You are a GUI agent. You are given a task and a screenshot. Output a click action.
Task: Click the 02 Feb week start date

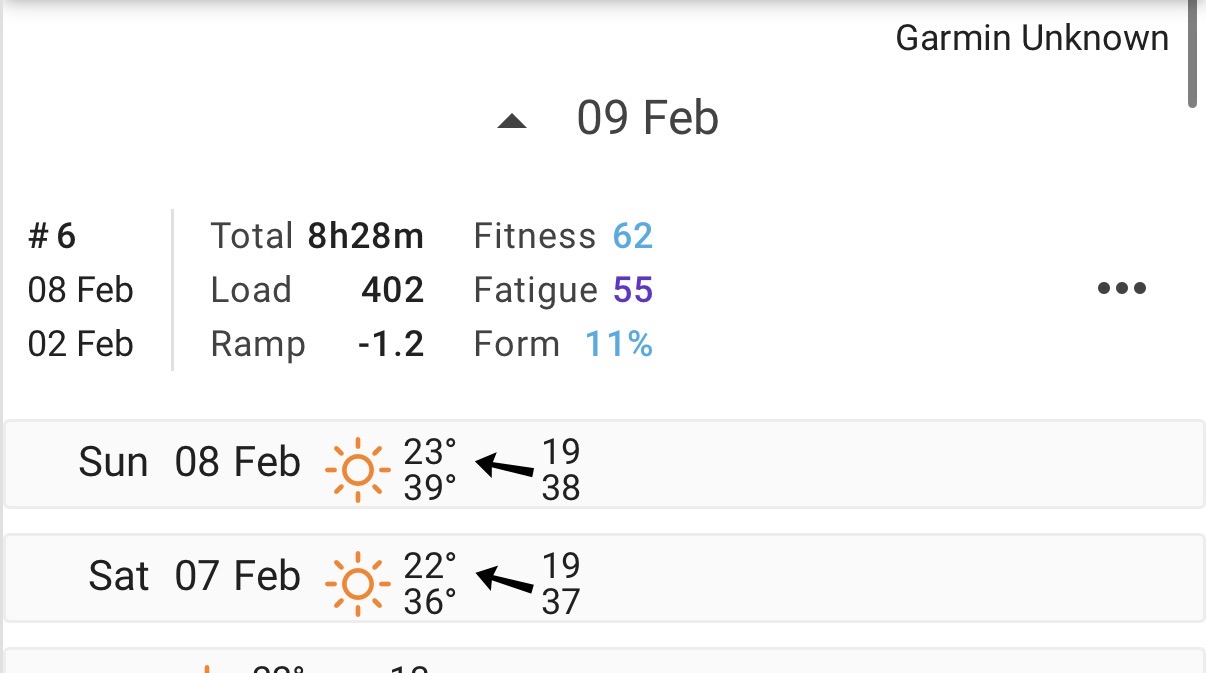(80, 345)
